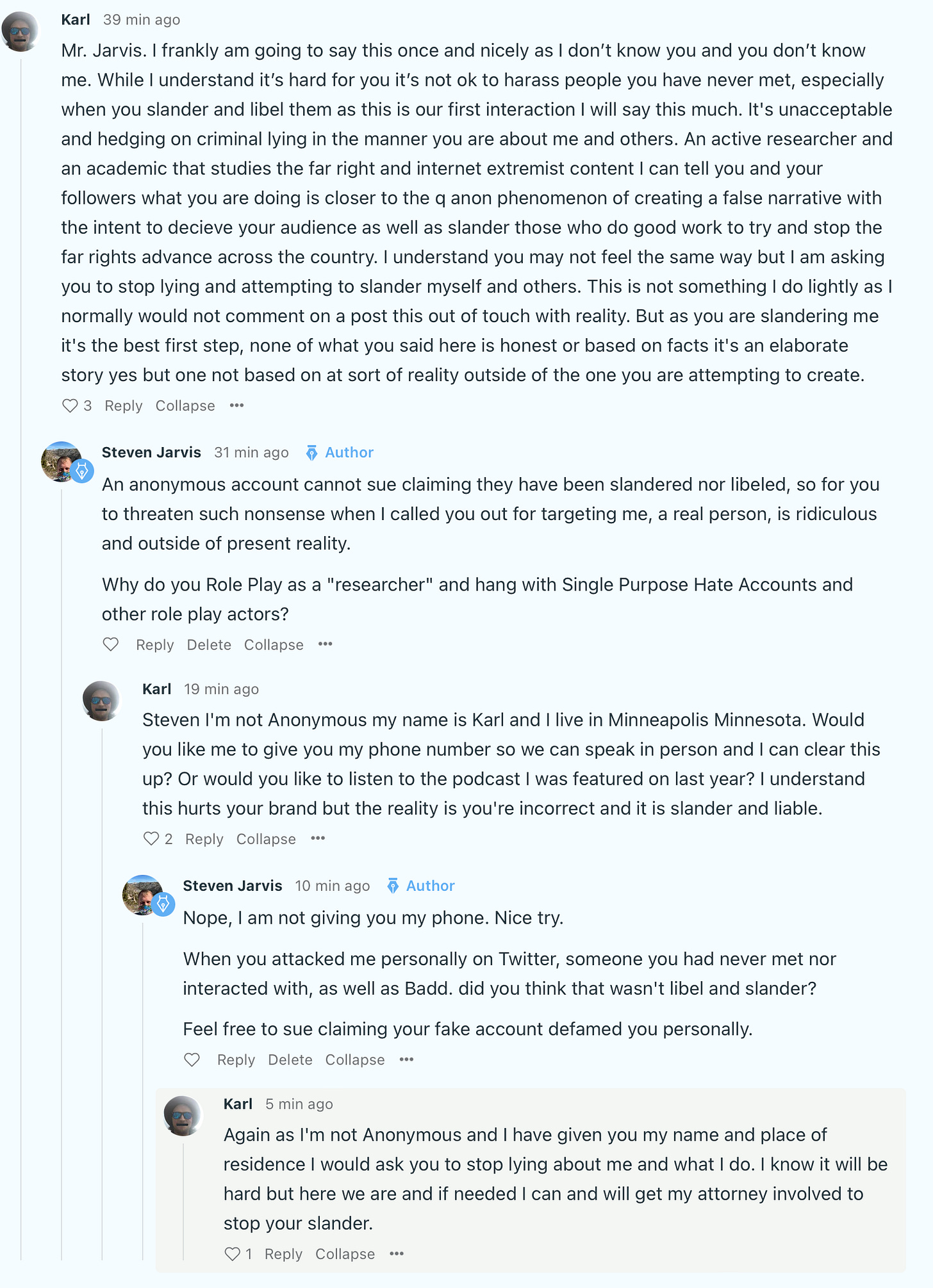This screenshot has height=1288, width=933.
Task: Open ellipsis menu on Steven's 10 min comment
Action: click(x=406, y=1060)
